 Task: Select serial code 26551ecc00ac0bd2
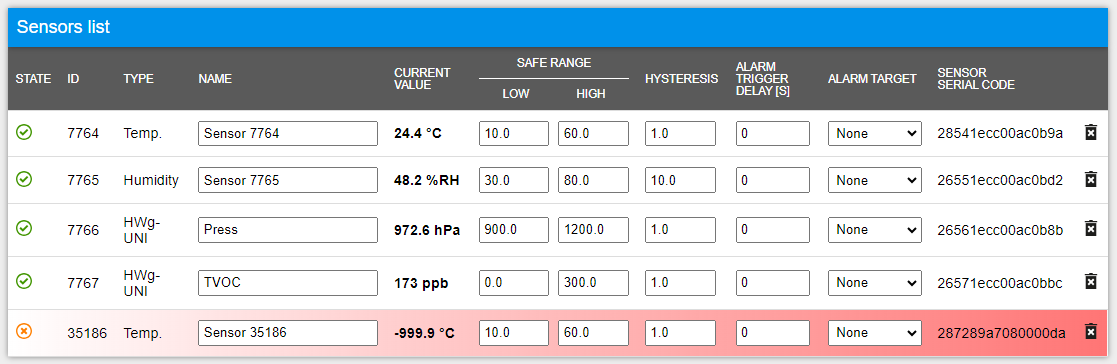[1000, 181]
